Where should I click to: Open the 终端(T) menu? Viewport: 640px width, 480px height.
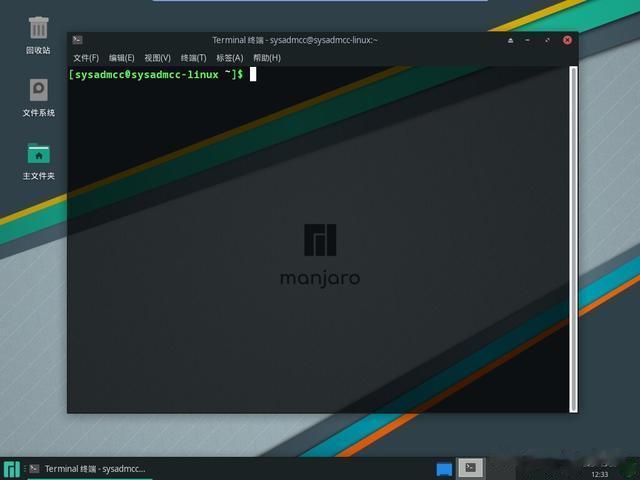click(193, 58)
